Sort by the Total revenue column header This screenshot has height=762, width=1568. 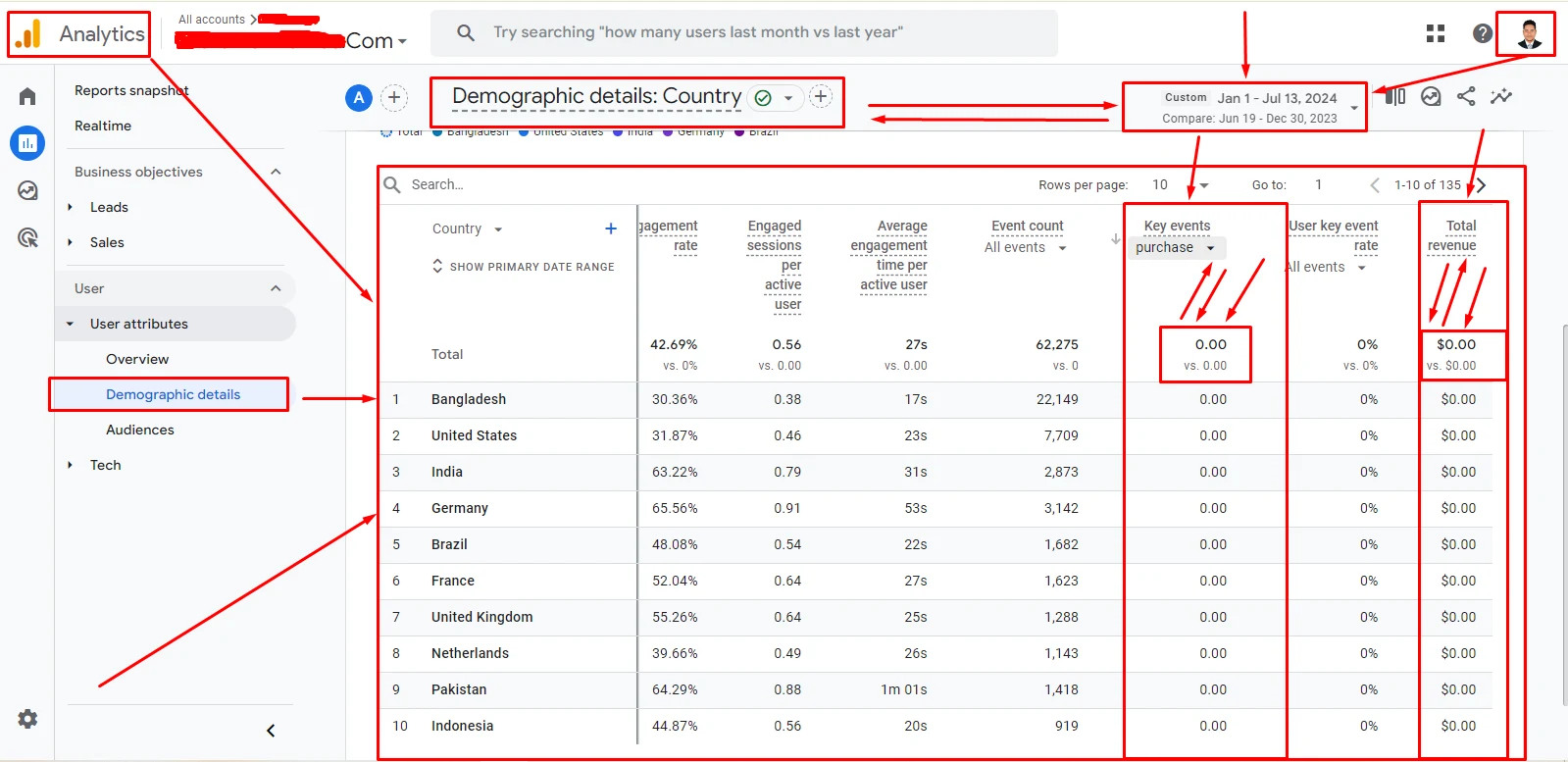[x=1452, y=235]
